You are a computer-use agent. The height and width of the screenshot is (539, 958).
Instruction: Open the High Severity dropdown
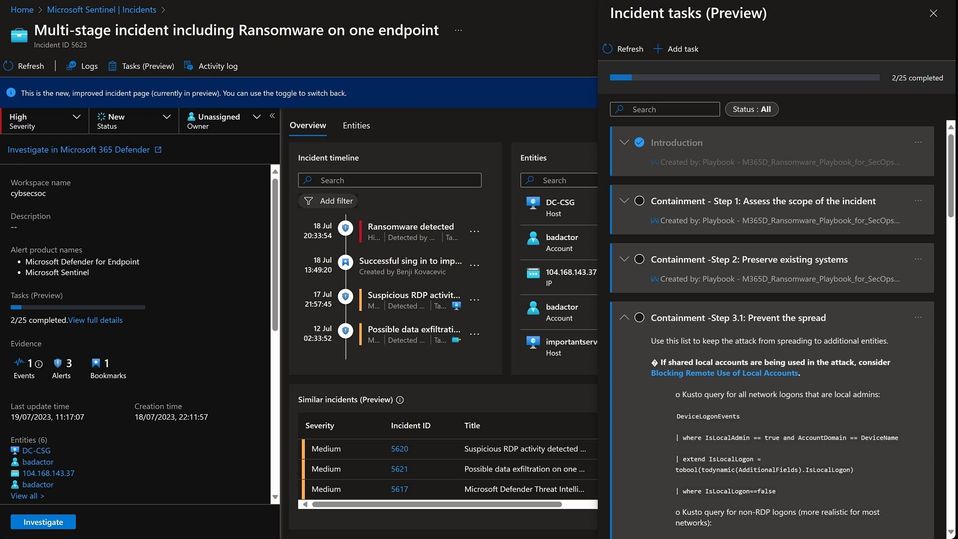tap(44, 121)
